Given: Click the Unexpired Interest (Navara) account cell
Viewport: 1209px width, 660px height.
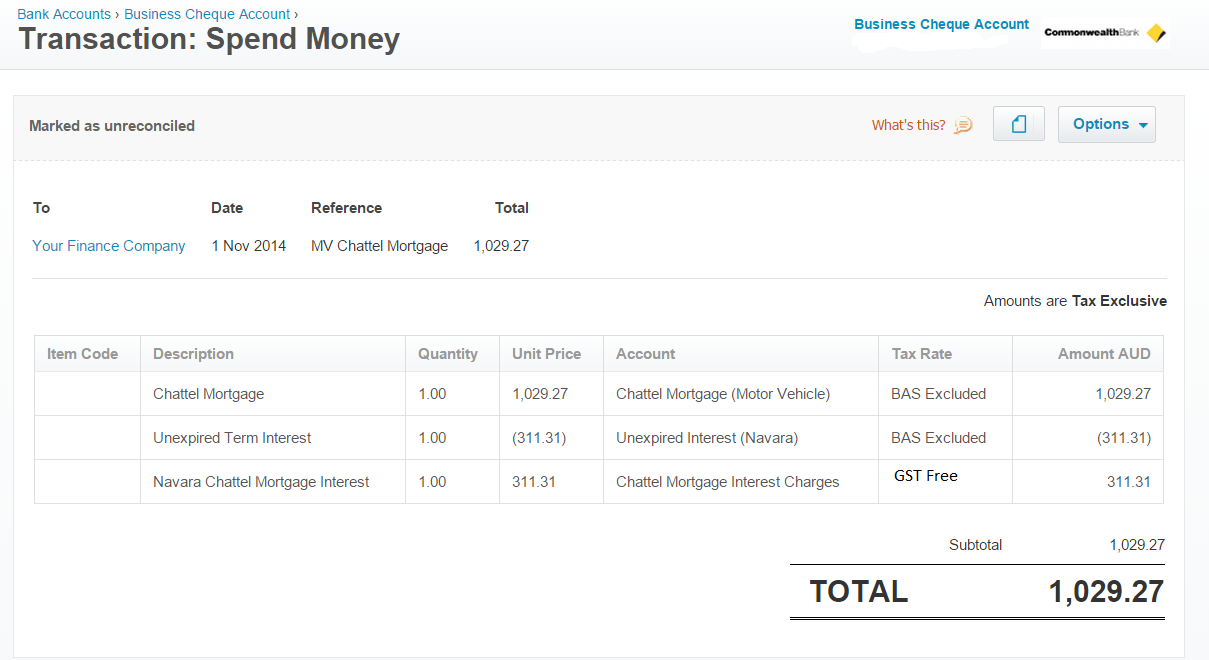Looking at the screenshot, I should [x=707, y=438].
